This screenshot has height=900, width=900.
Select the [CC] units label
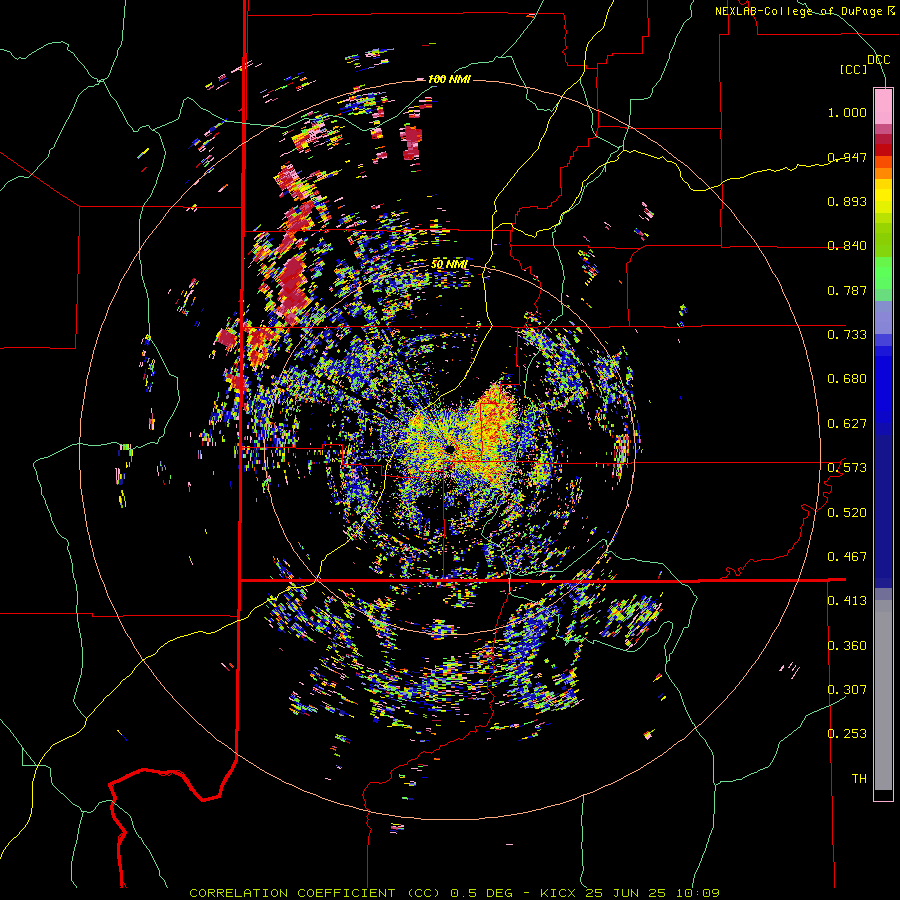coord(854,69)
